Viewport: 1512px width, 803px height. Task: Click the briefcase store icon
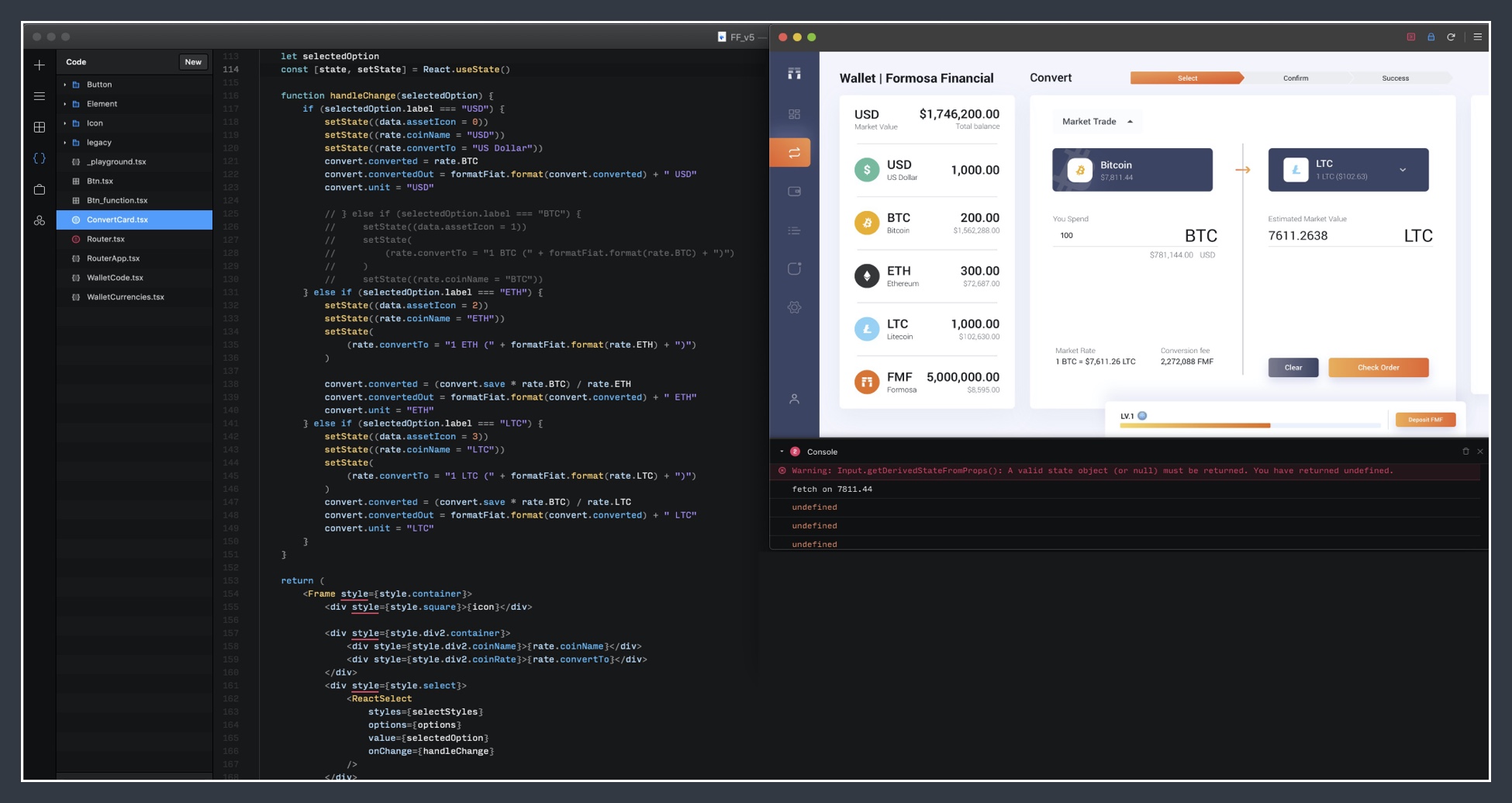(40, 189)
